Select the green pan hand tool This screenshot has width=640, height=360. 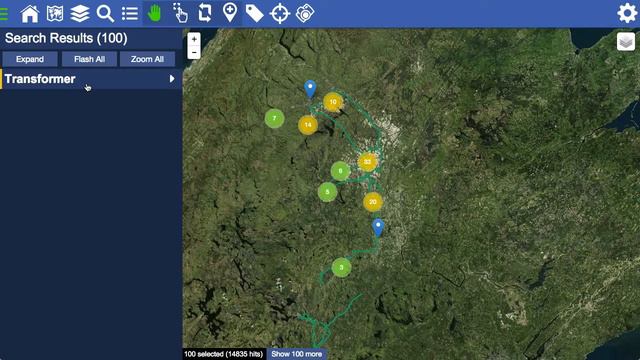155,13
